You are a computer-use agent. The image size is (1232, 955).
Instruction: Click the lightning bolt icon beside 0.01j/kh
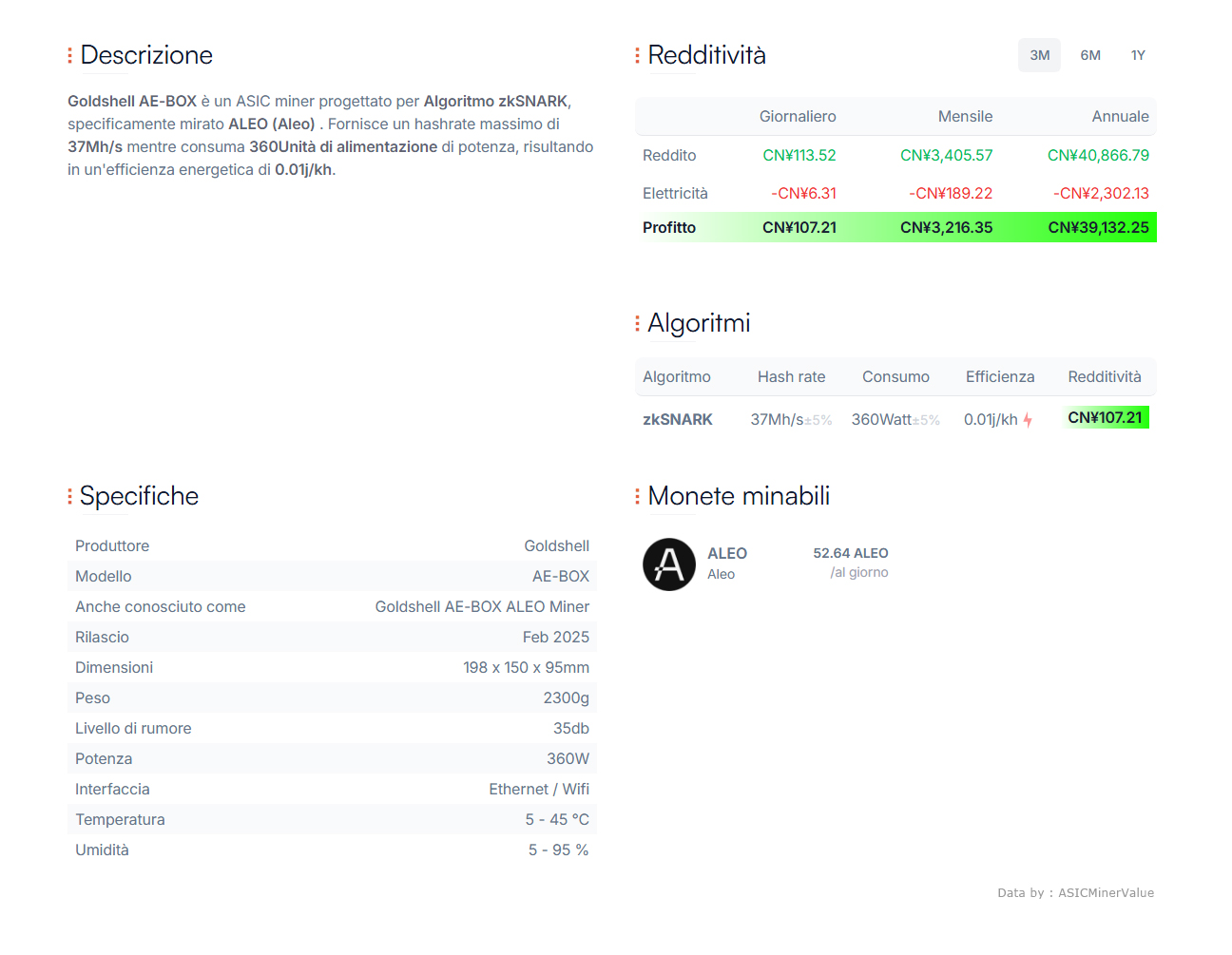pos(1028,420)
